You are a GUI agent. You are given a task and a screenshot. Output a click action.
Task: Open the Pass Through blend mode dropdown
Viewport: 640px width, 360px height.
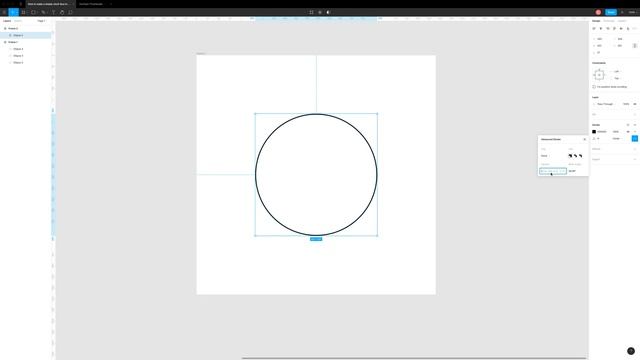click(606, 104)
